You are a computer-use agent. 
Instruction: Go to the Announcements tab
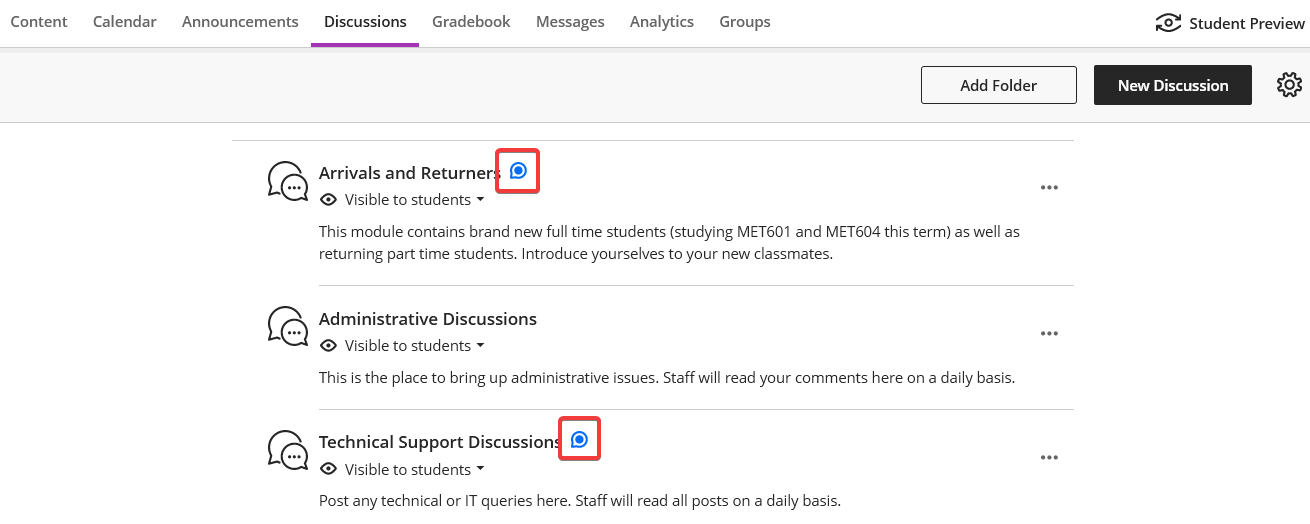[x=240, y=22]
